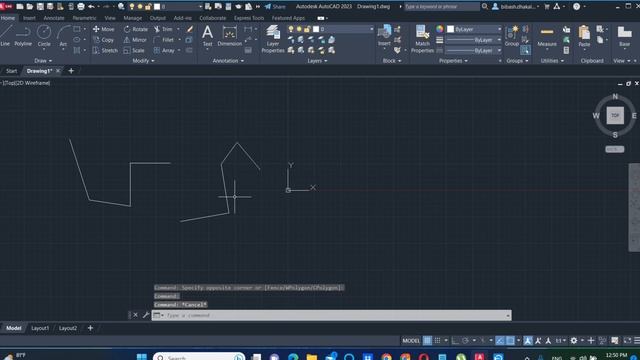Toggle drawing grid display in status bar
The height and width of the screenshot is (360, 640).
[427, 340]
